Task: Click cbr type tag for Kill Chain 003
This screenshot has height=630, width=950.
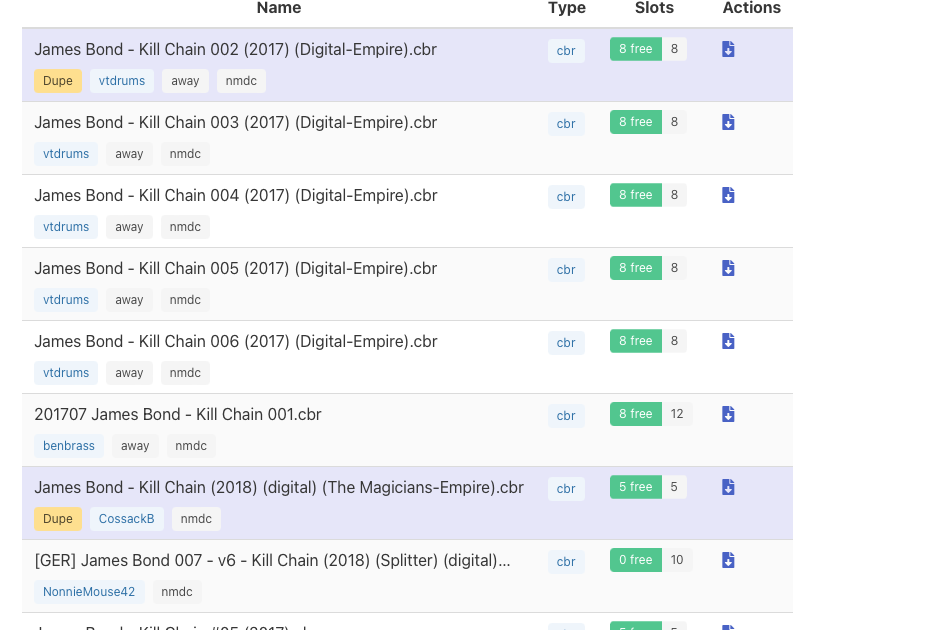Action: [x=566, y=124]
